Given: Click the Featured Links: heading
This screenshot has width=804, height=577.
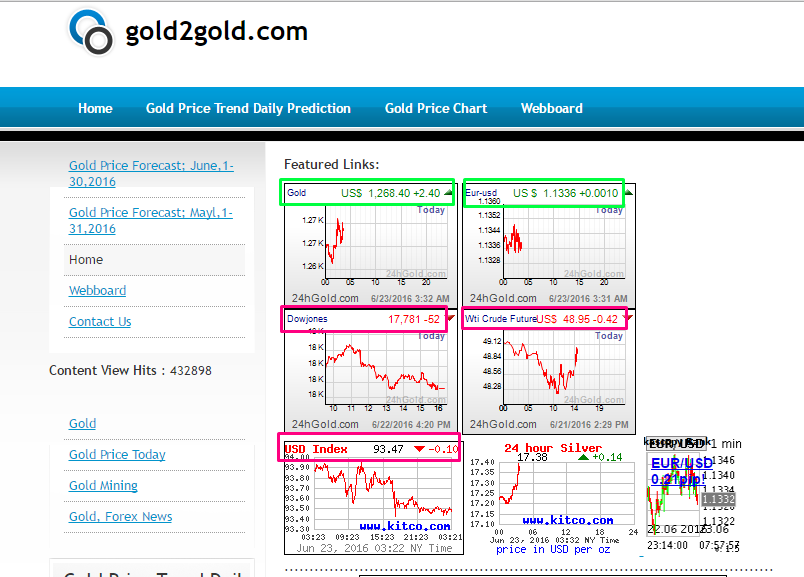Looking at the screenshot, I should click(332, 164).
